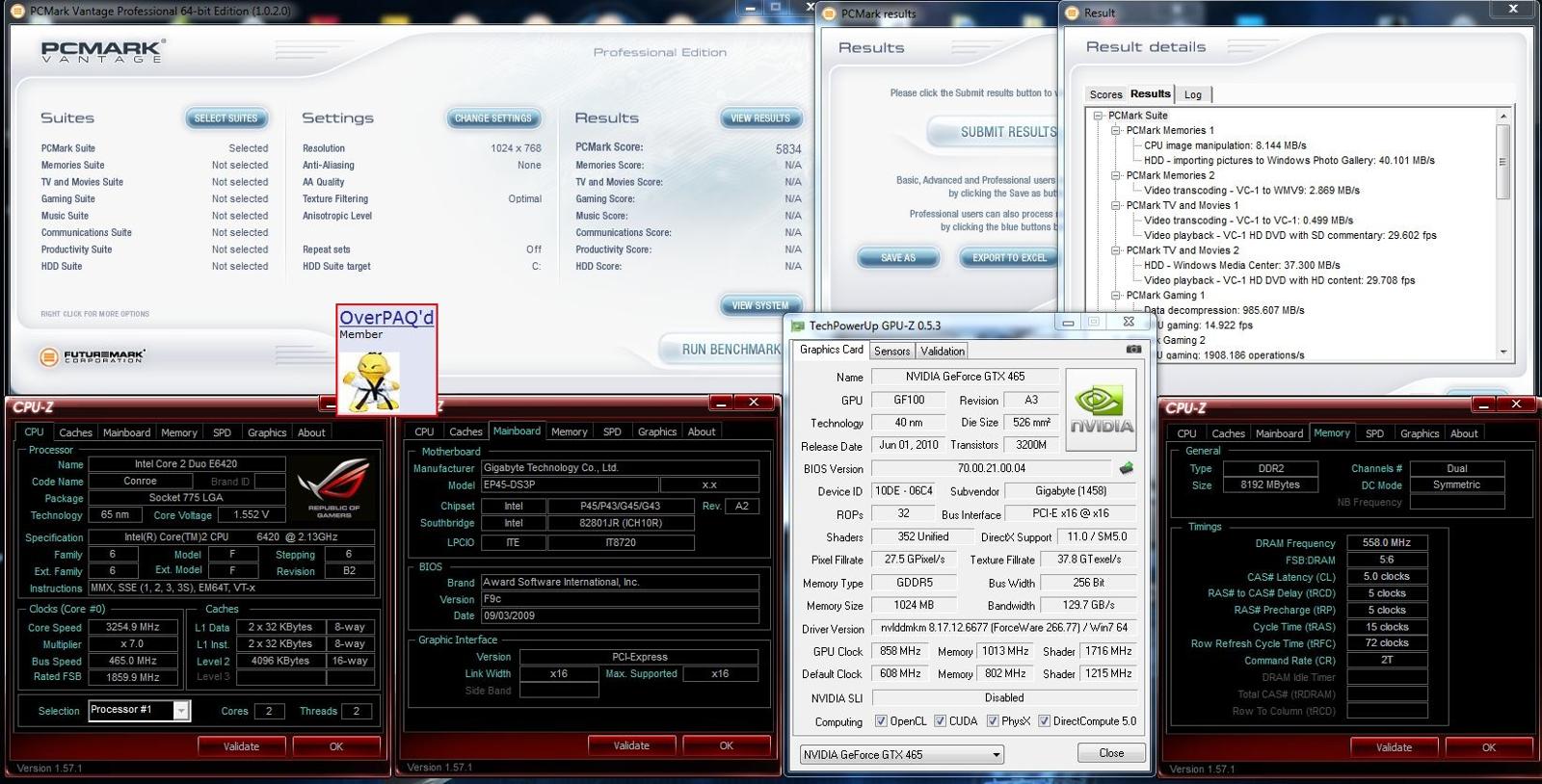Open Graphics tab in right CPU-Z window
The width and height of the screenshot is (1542, 784).
(1419, 434)
